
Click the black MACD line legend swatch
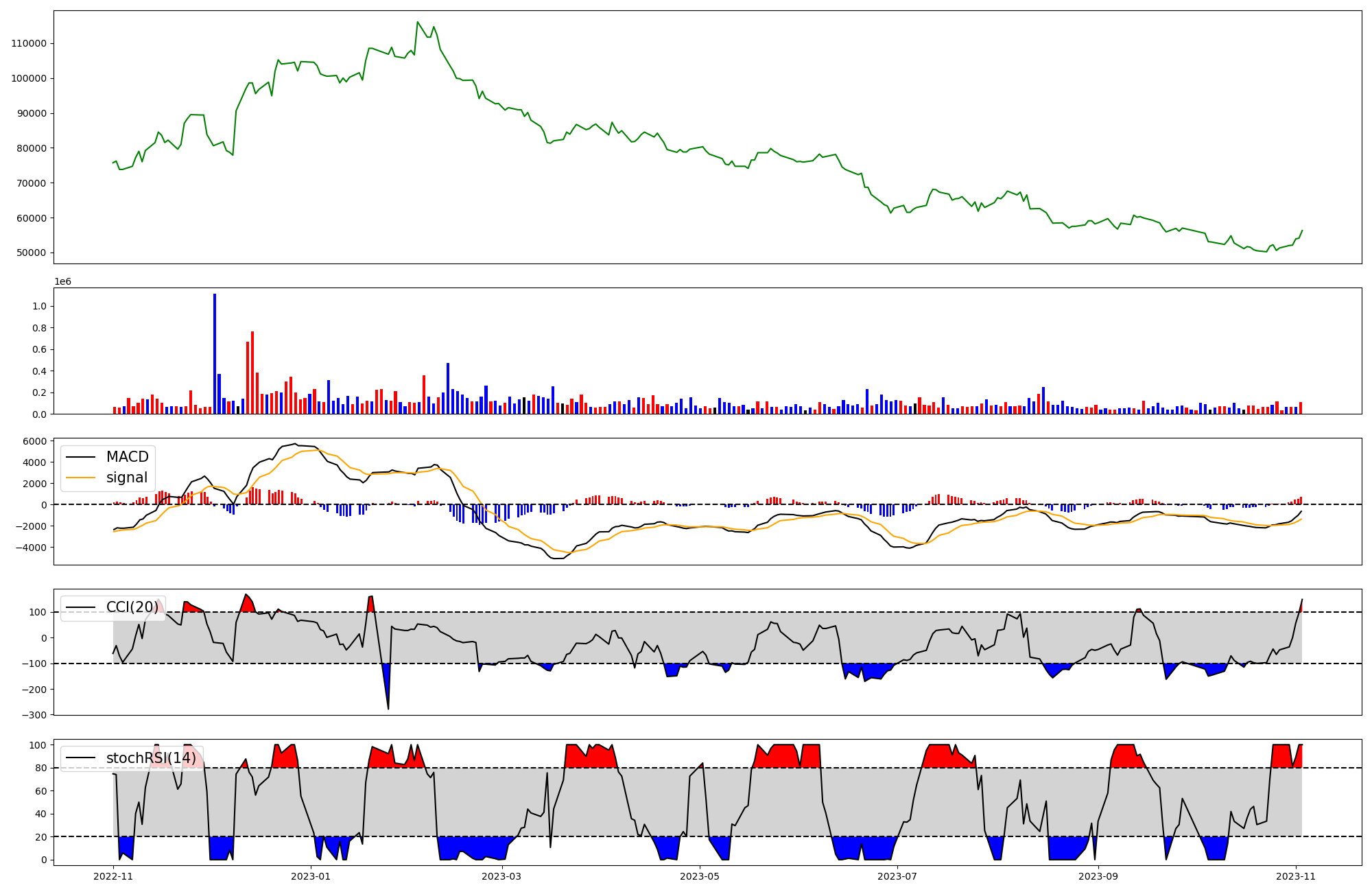click(x=80, y=457)
